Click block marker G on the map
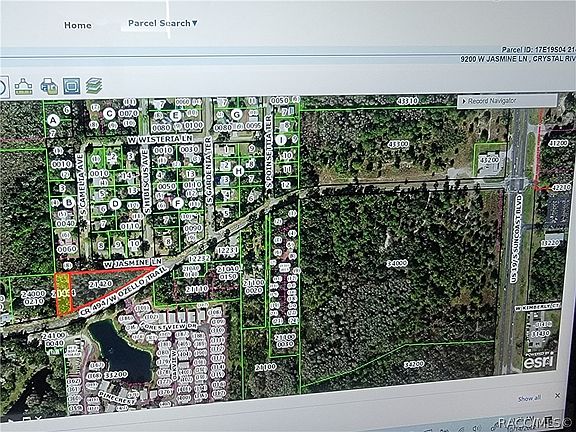The image size is (576, 432). click(237, 114)
